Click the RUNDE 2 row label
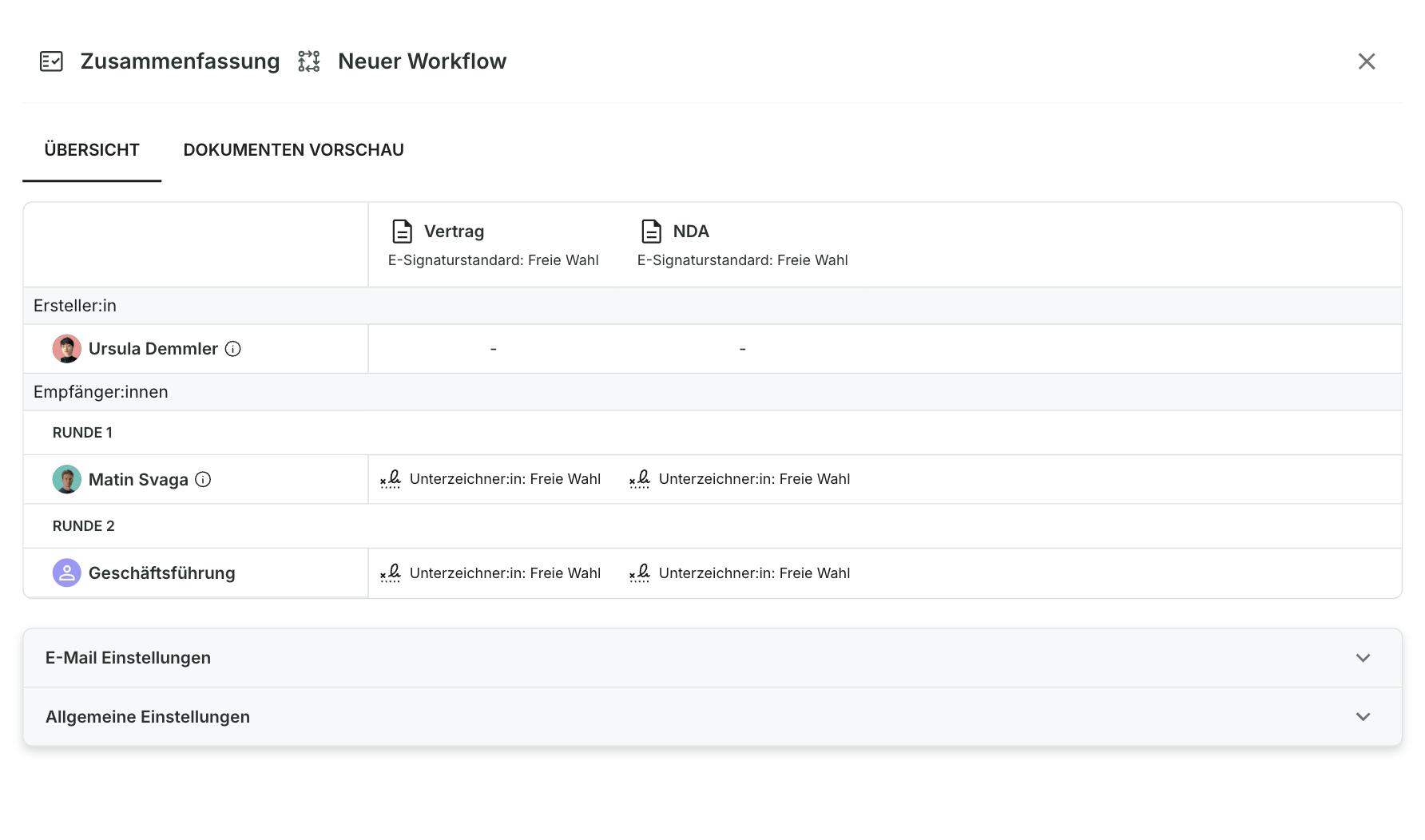 (x=84, y=526)
